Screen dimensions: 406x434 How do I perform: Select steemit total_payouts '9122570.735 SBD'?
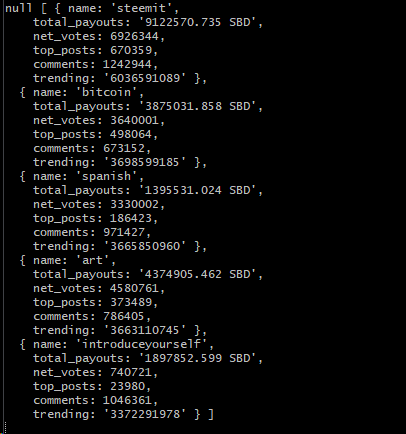(x=197, y=22)
